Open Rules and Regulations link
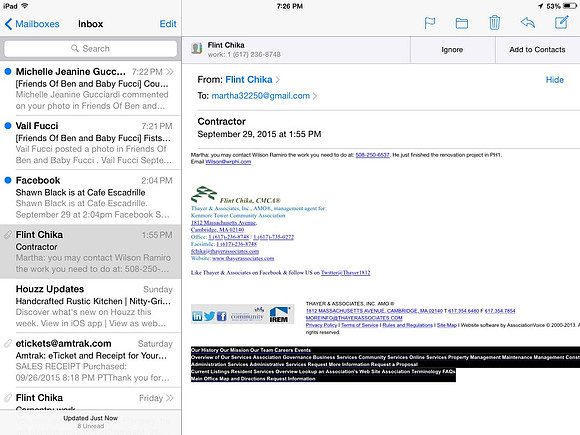This screenshot has height=435, width=580. pyautogui.click(x=407, y=325)
